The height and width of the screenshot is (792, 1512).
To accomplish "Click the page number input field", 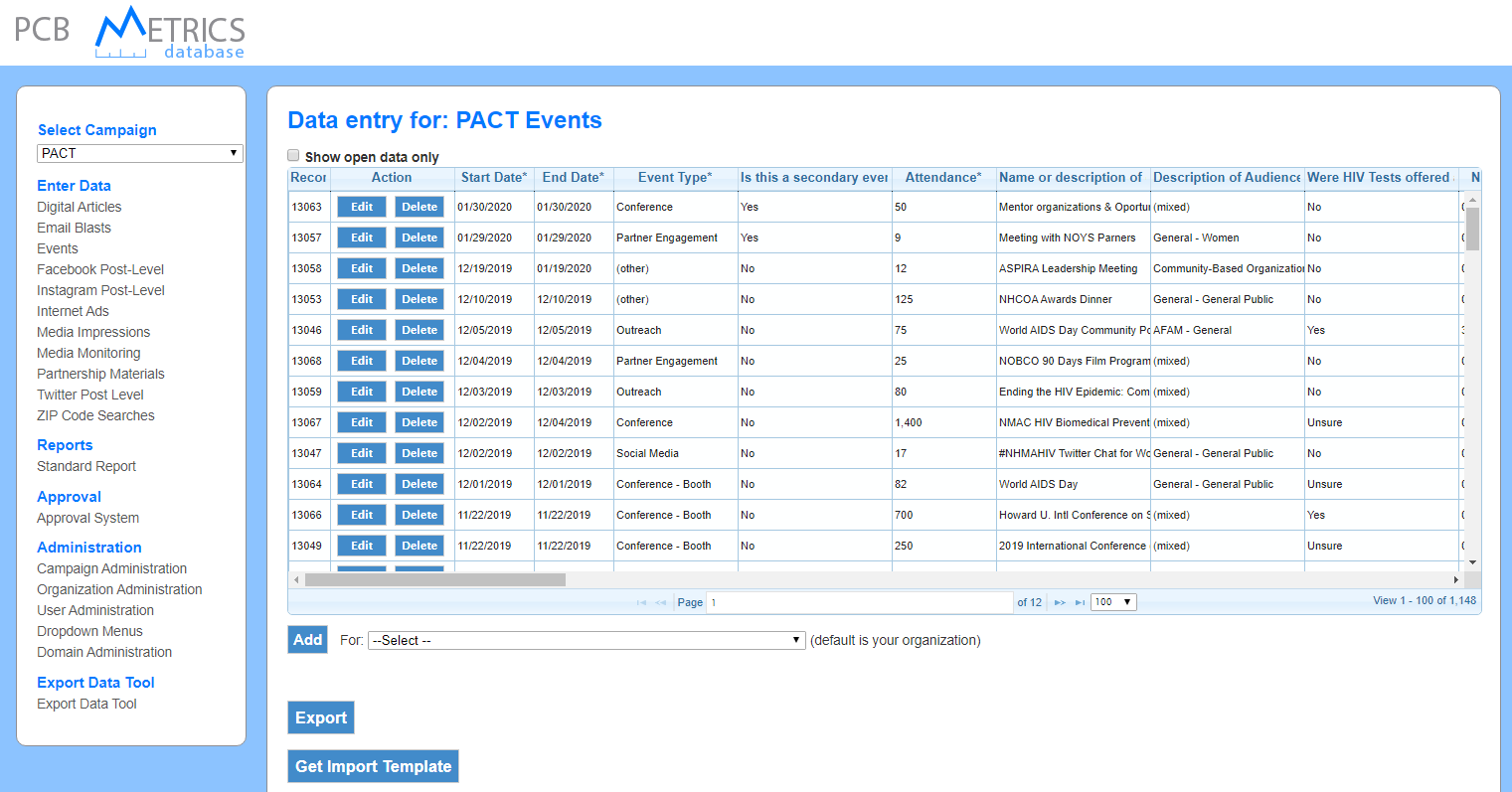I will (859, 602).
